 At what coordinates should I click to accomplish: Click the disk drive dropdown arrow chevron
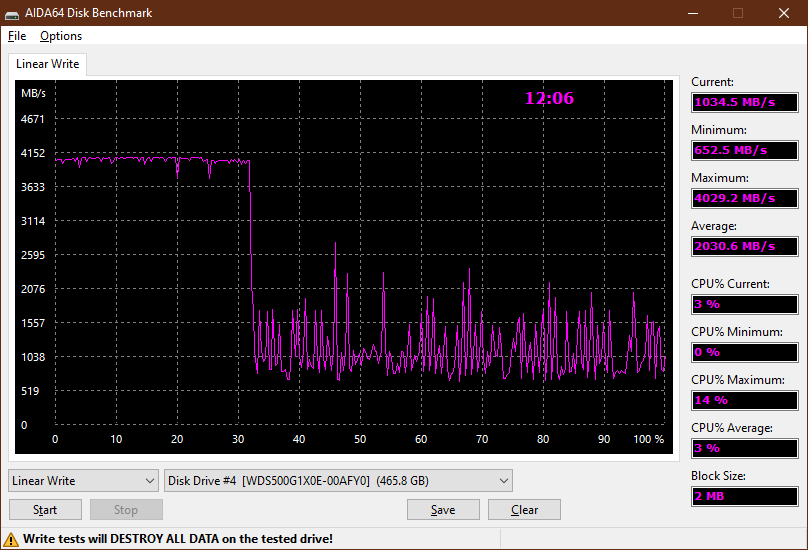503,481
